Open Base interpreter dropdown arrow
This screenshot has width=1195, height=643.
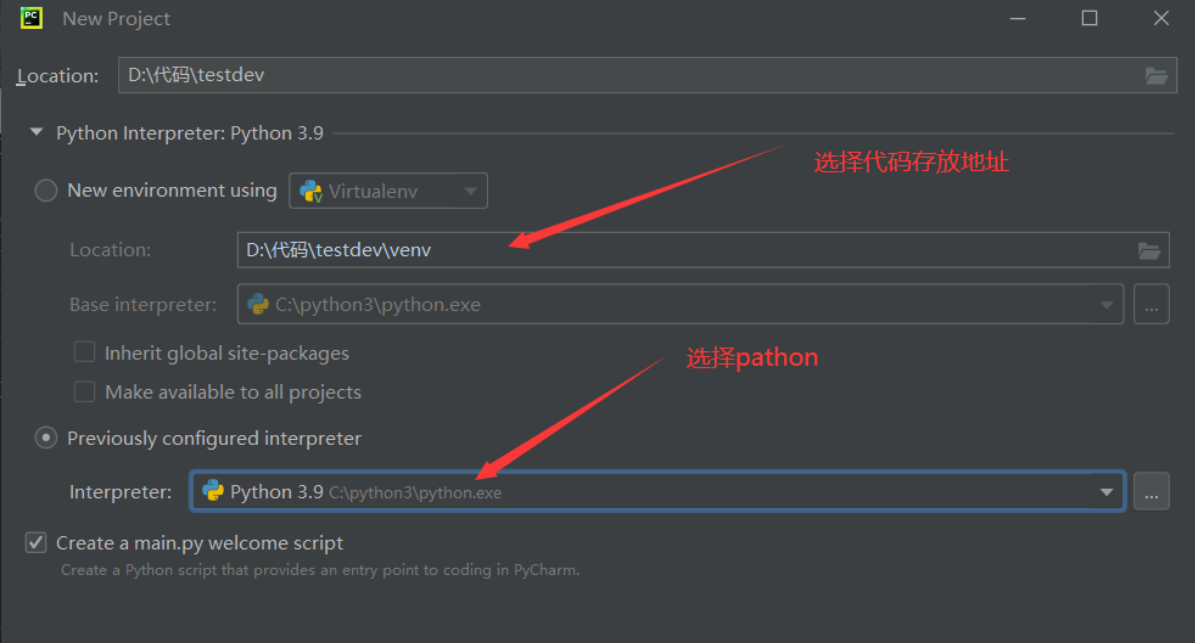click(1106, 305)
